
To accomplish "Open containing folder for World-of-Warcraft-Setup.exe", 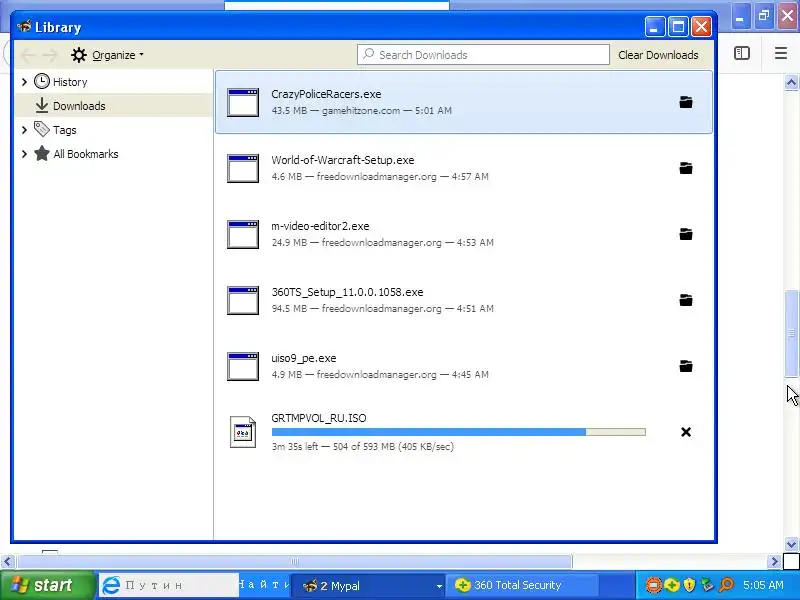I will click(686, 168).
